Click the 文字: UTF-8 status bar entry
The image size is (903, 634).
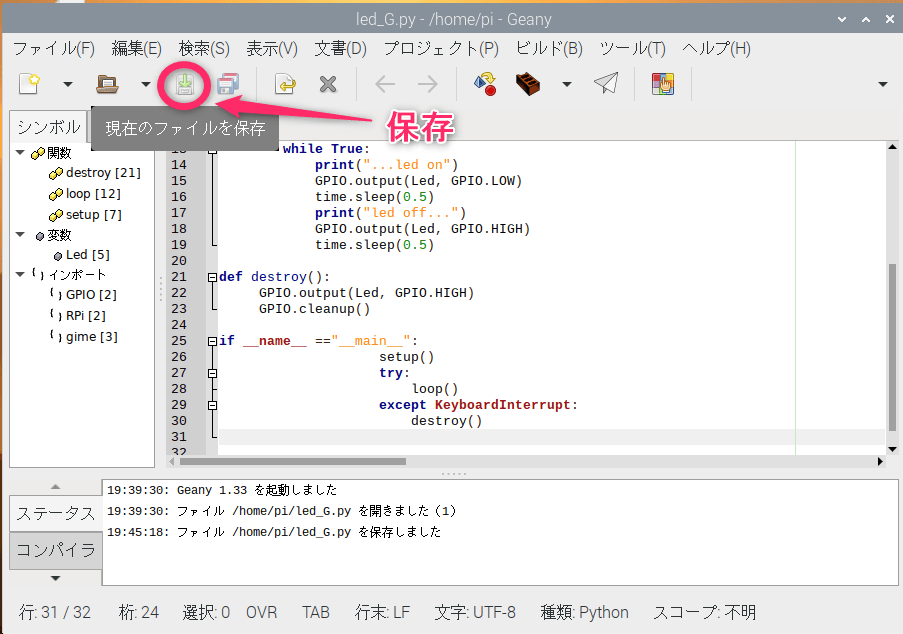475,612
